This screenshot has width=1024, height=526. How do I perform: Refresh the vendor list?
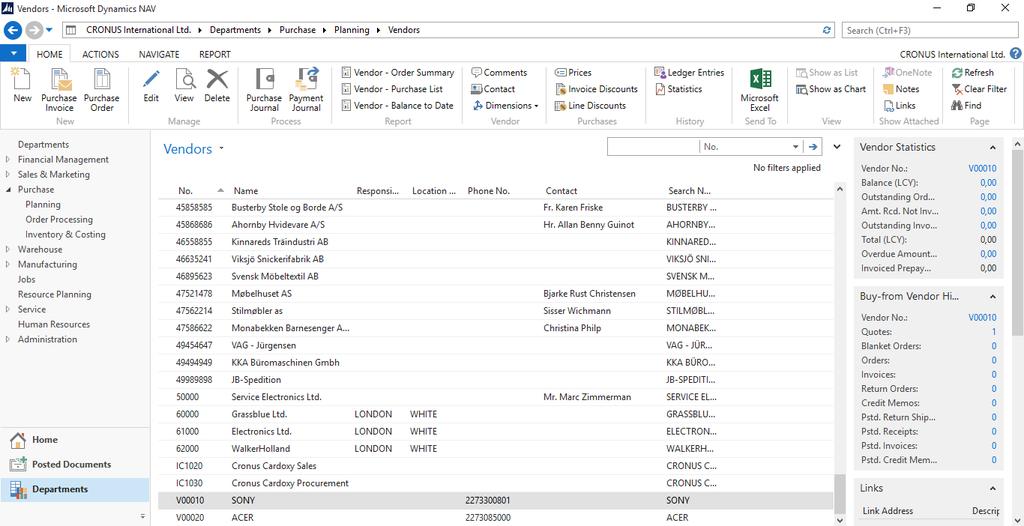pyautogui.click(x=972, y=73)
